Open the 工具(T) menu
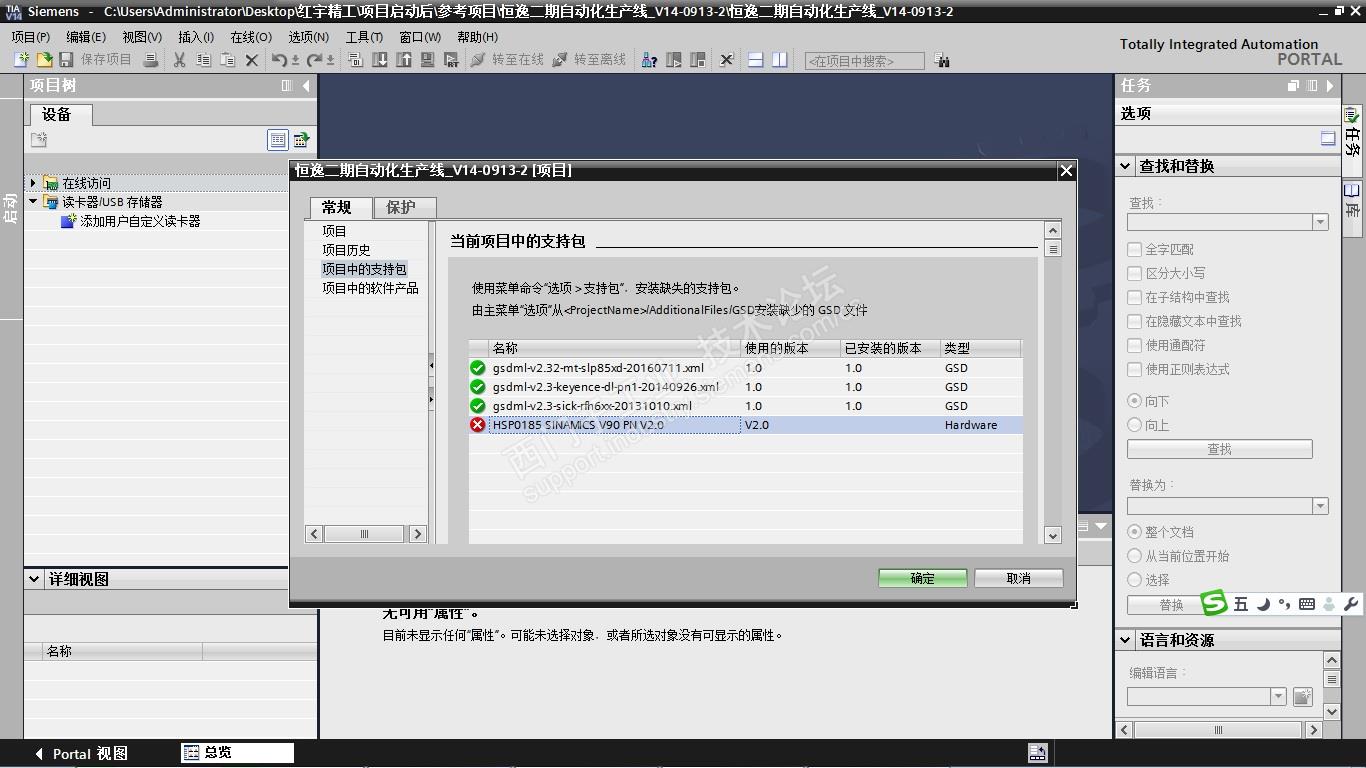The width and height of the screenshot is (1366, 768). [x=364, y=37]
